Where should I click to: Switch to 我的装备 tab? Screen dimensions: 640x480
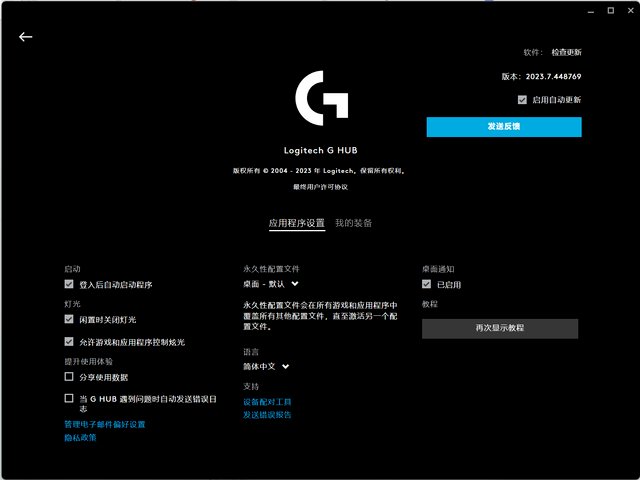tap(353, 223)
